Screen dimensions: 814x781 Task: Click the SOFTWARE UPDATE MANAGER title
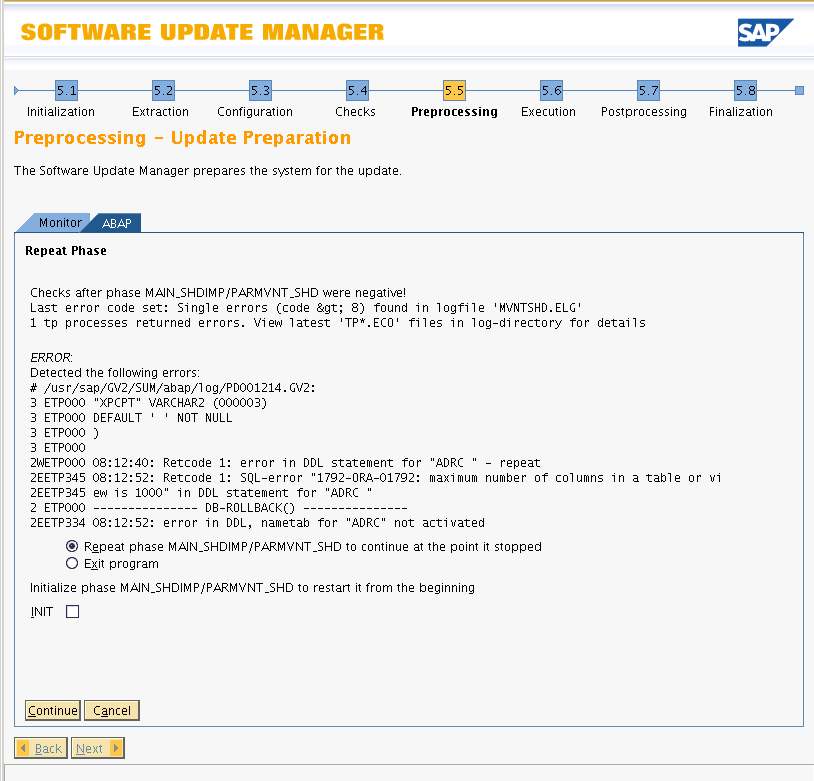click(x=202, y=32)
